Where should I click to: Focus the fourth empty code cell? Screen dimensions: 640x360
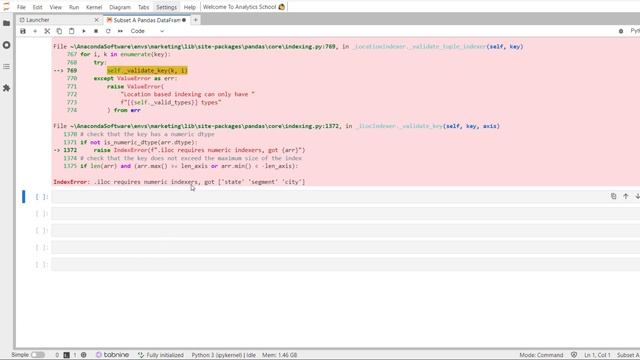coord(345,247)
